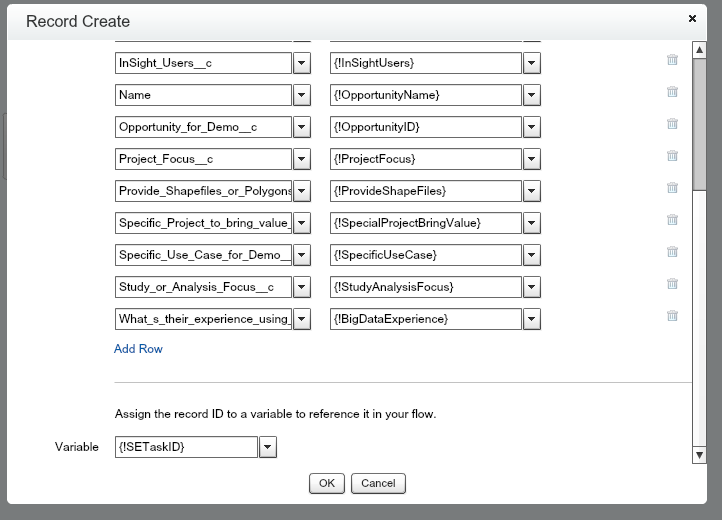This screenshot has width=722, height=520.
Task: Click trash icon for Project_Focus__c row
Action: tap(672, 156)
